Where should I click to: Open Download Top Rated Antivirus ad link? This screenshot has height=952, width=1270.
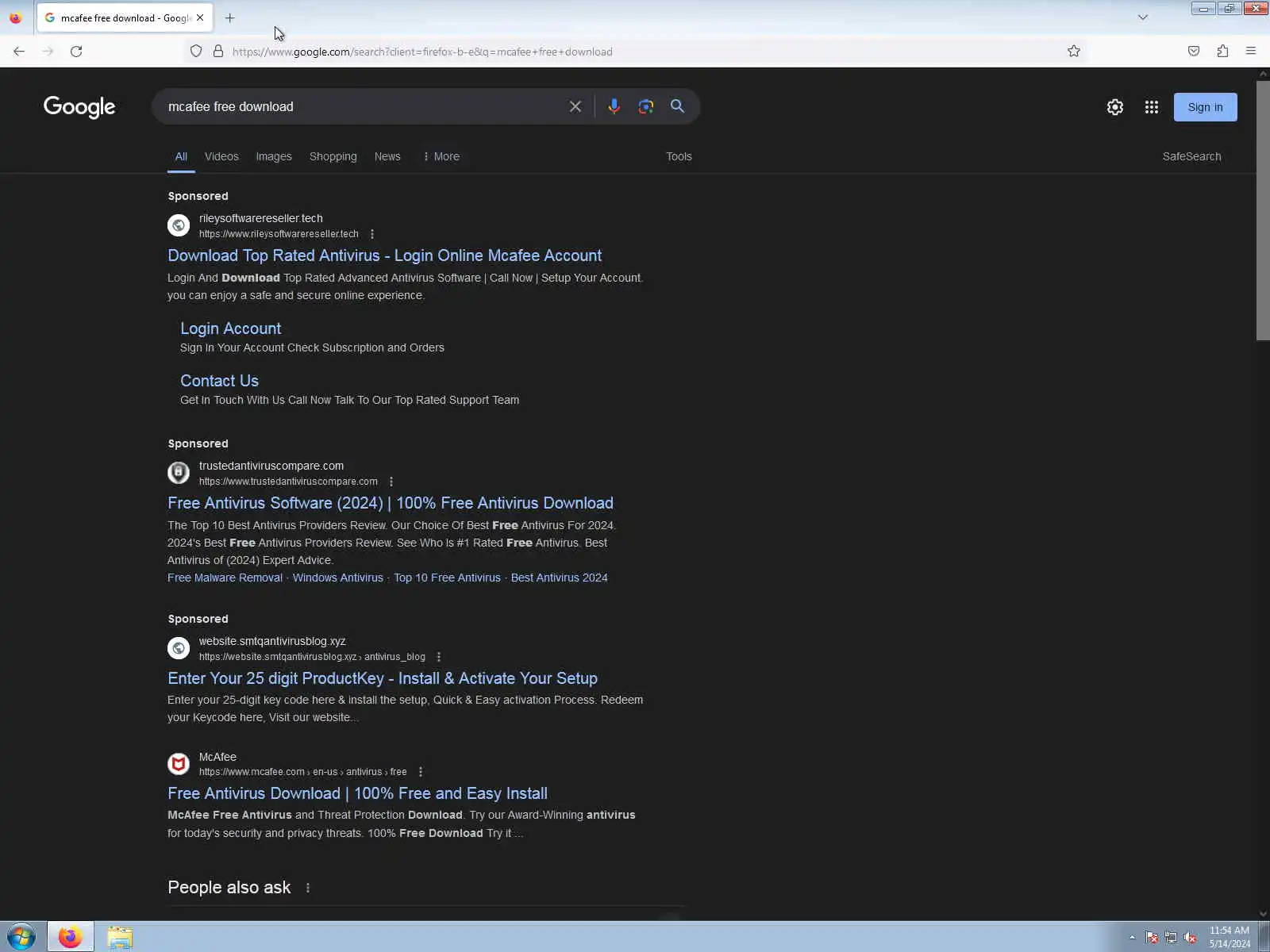point(384,255)
